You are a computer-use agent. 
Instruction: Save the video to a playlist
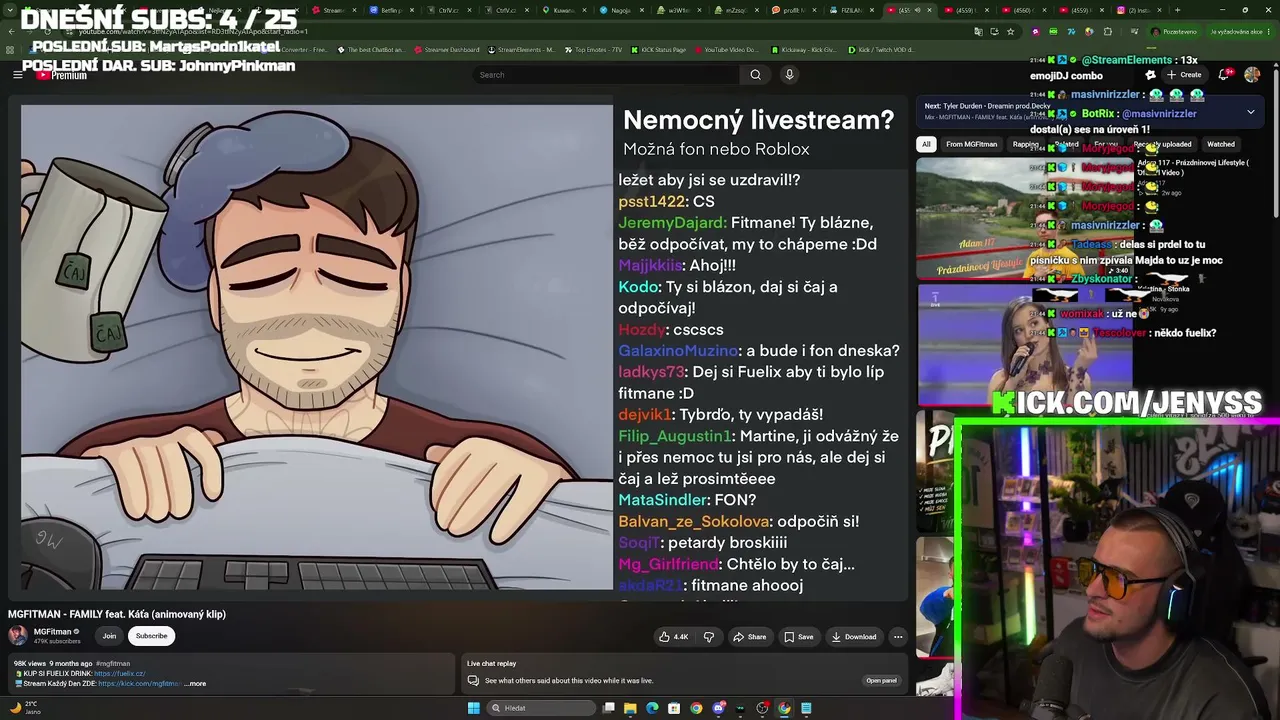[798, 637]
